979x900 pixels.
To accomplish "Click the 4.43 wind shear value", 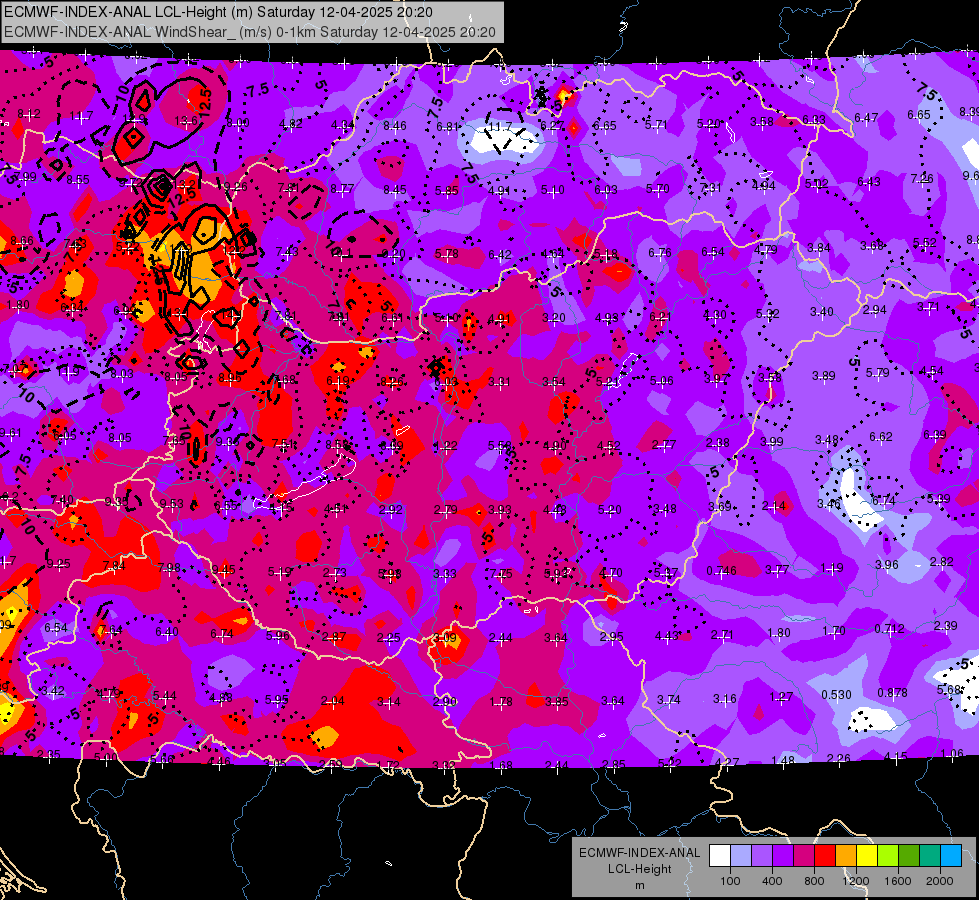I will (667, 636).
